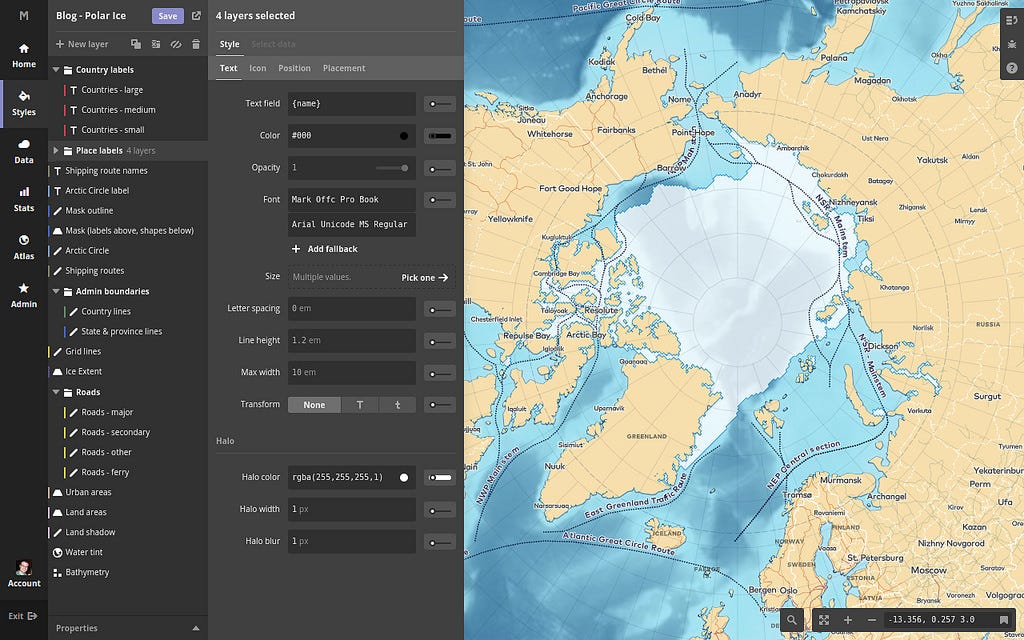
Task: Collapse the Properties panel at bottom left
Action: tap(196, 628)
